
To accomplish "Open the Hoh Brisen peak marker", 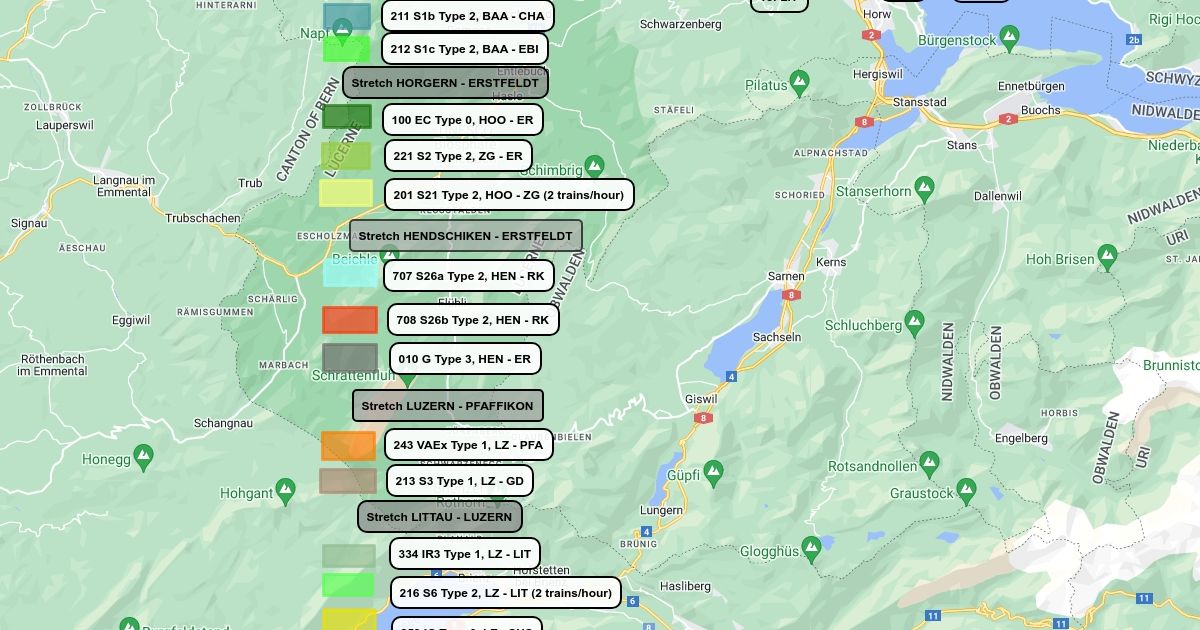I will [1107, 256].
